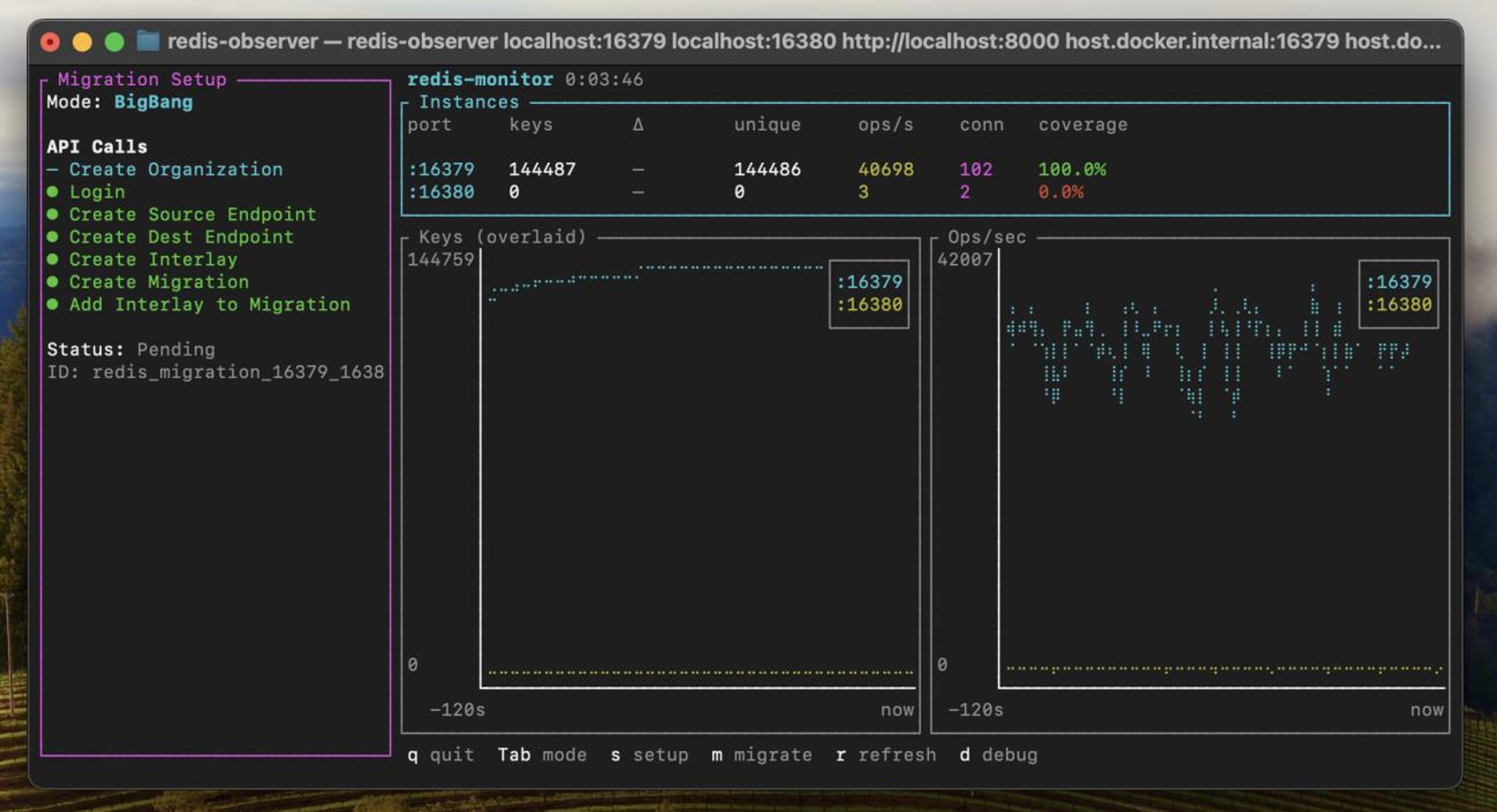Viewport: 1497px width, 812px height.
Task: Click green status dot beside Login
Action: 52,192
